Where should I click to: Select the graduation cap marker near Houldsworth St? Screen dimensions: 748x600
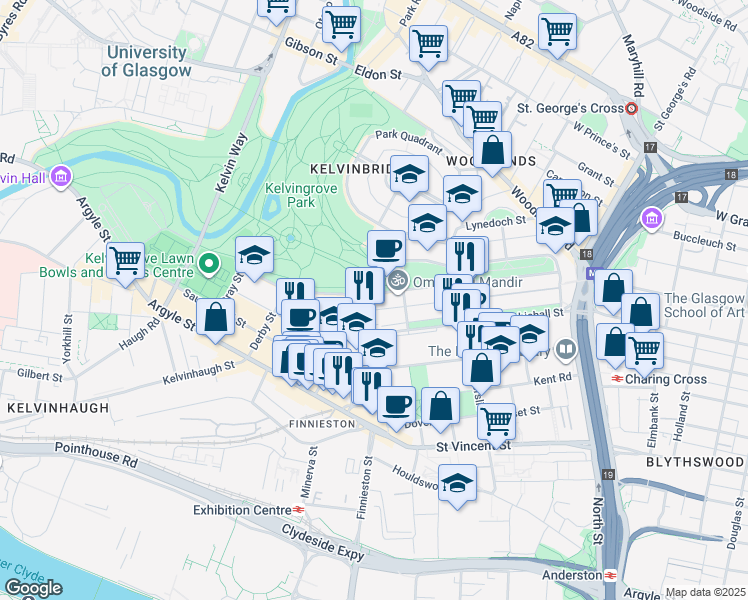457,484
